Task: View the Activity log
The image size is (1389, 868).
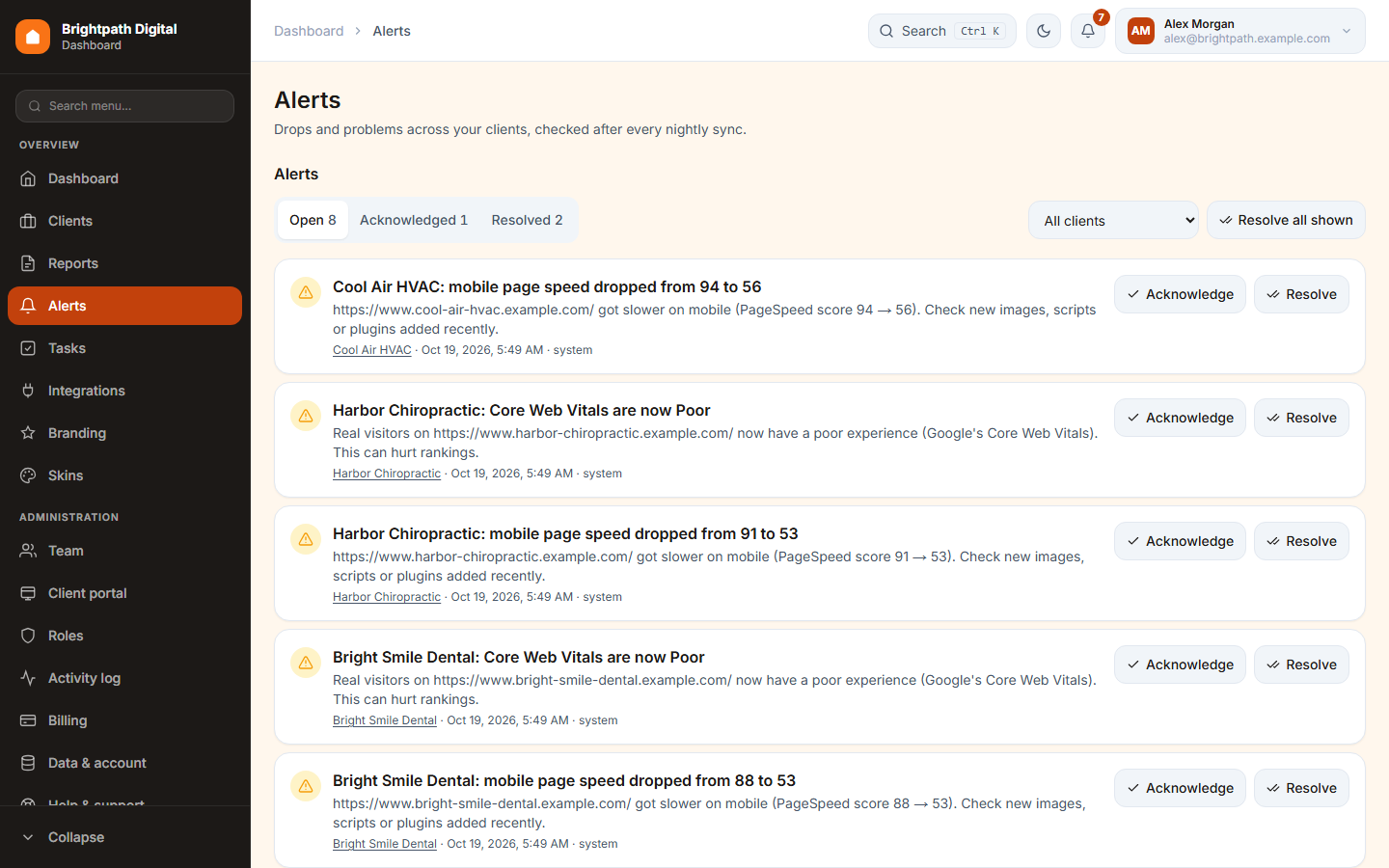Action: coord(125,678)
